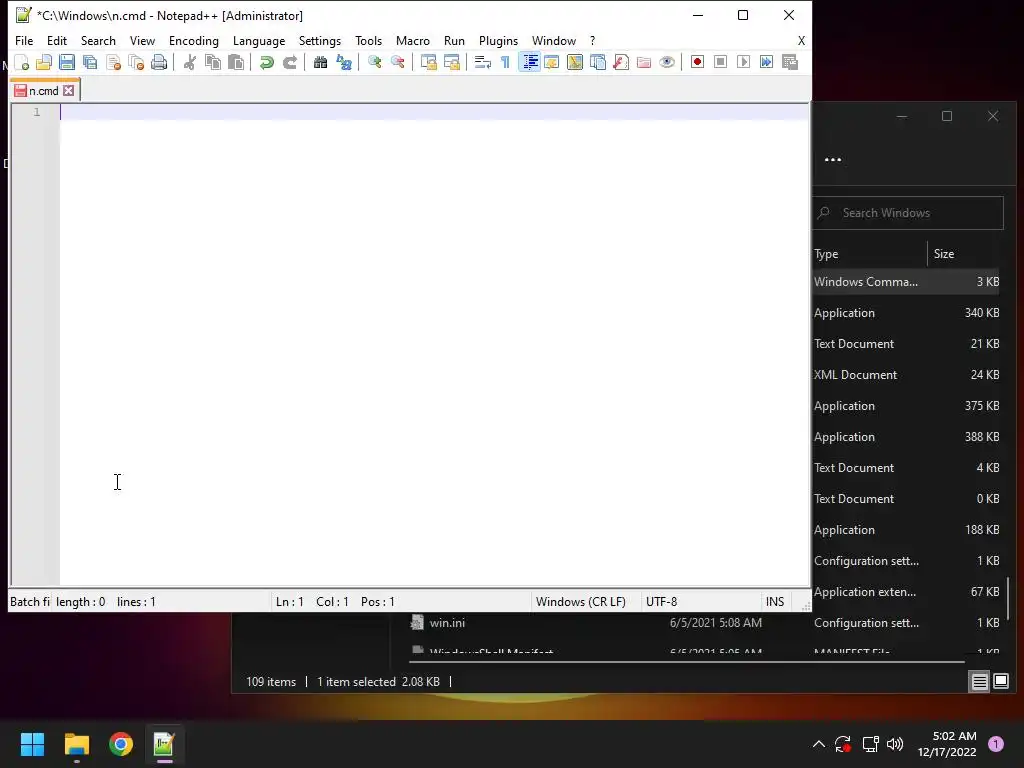This screenshot has height=768, width=1024.
Task: Click the Redo toolbar icon
Action: click(x=289, y=62)
